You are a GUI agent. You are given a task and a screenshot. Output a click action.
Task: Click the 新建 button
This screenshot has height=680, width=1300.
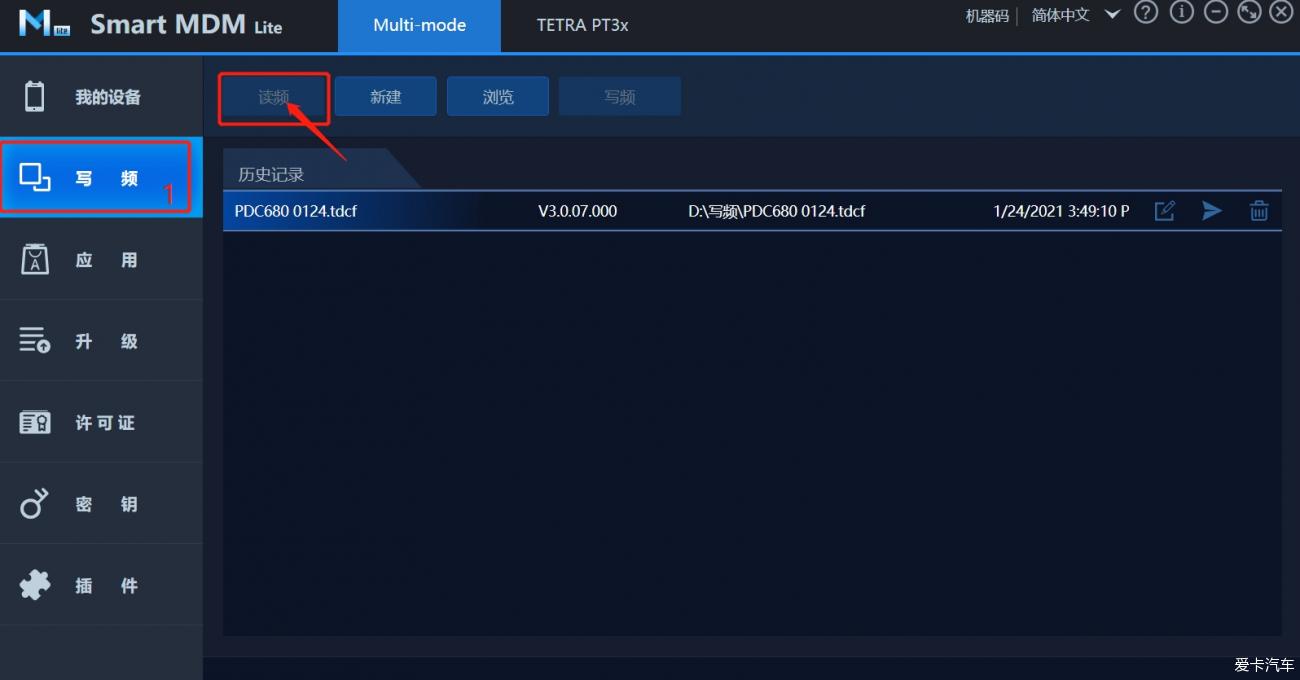[x=385, y=97]
